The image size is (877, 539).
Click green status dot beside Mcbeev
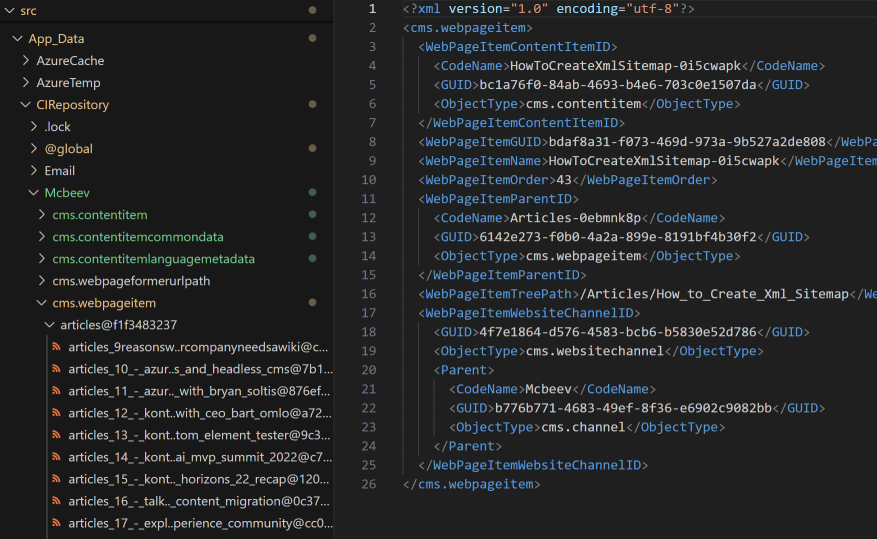(x=313, y=192)
